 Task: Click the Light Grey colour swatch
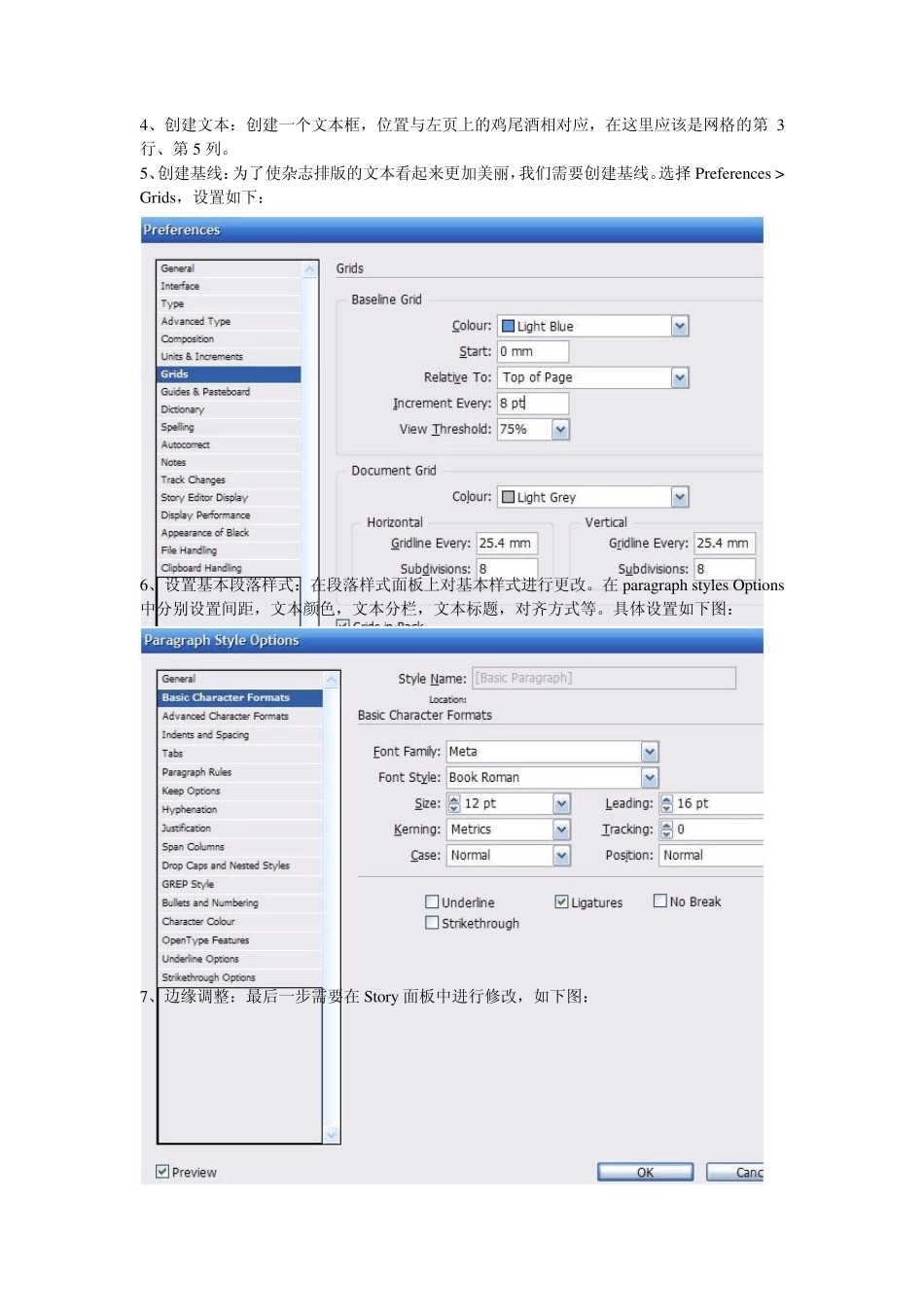point(508,497)
